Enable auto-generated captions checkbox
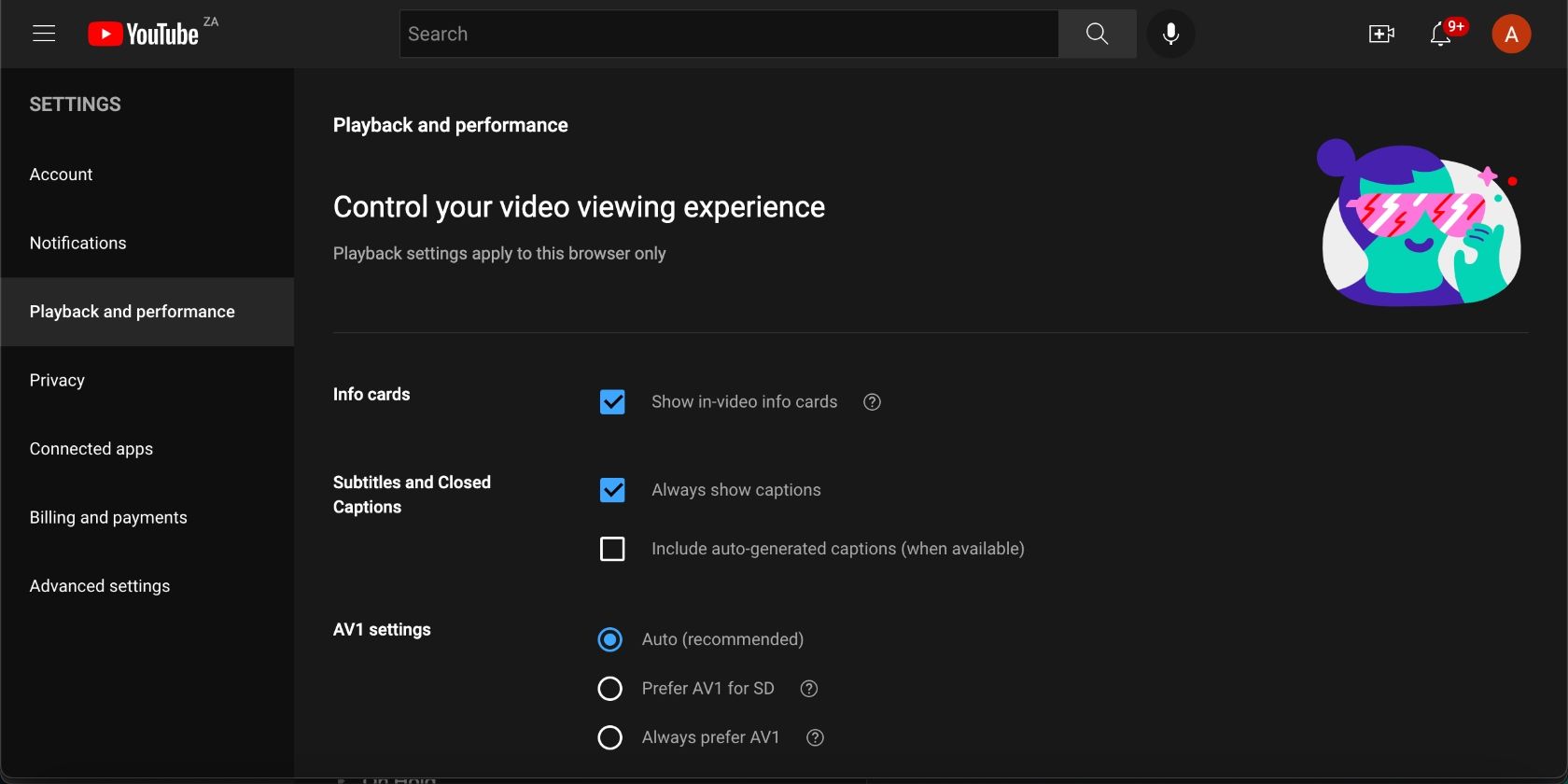Screen dimensions: 1568x784 (x=612, y=549)
